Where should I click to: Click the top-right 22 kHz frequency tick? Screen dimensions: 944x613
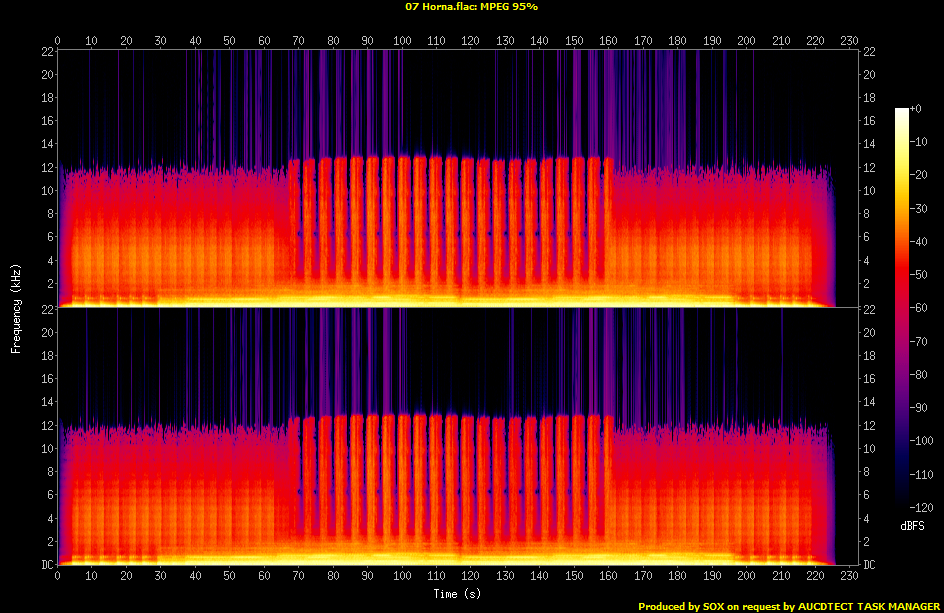point(870,51)
